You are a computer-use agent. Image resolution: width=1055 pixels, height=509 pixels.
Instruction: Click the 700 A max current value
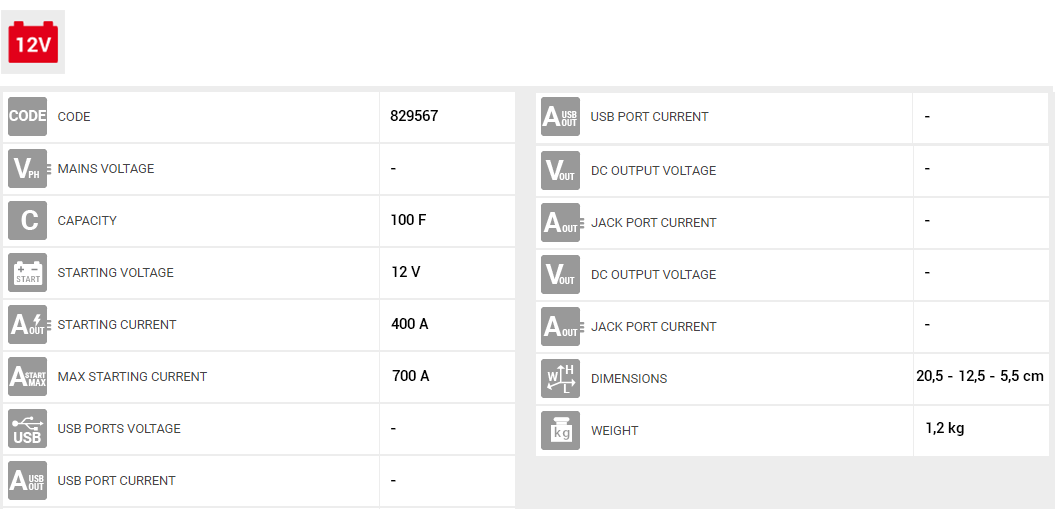pos(410,376)
